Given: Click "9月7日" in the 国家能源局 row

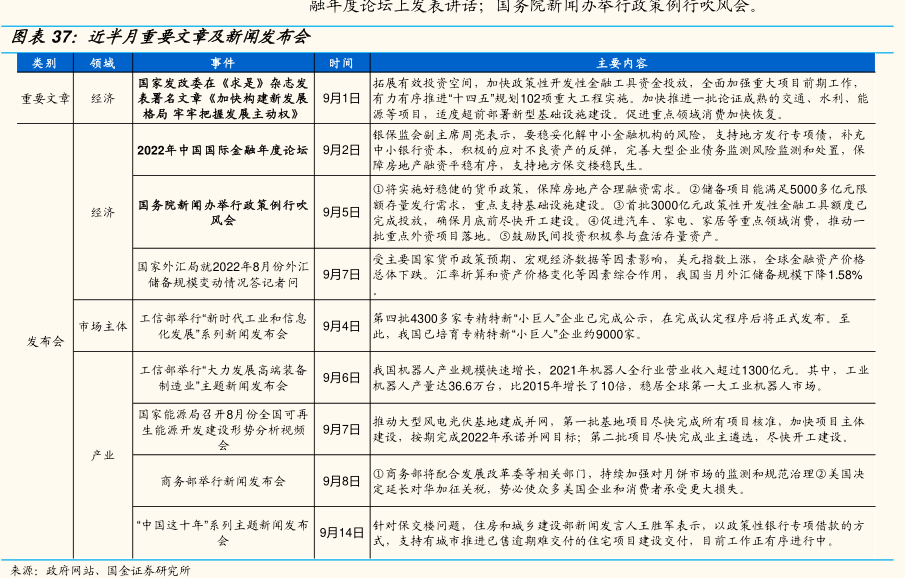Looking at the screenshot, I should coord(341,430).
